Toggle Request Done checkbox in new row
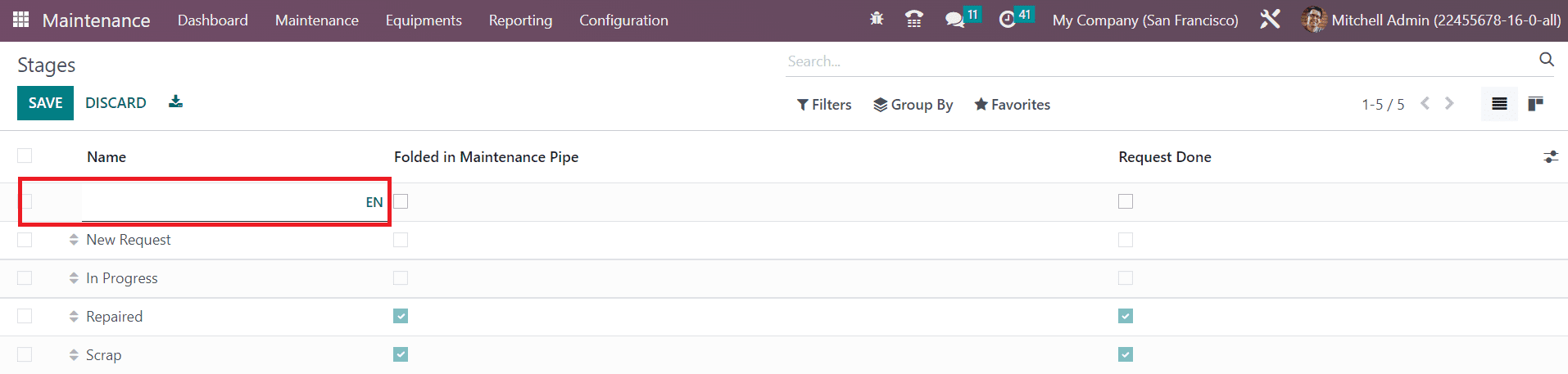 1126,201
